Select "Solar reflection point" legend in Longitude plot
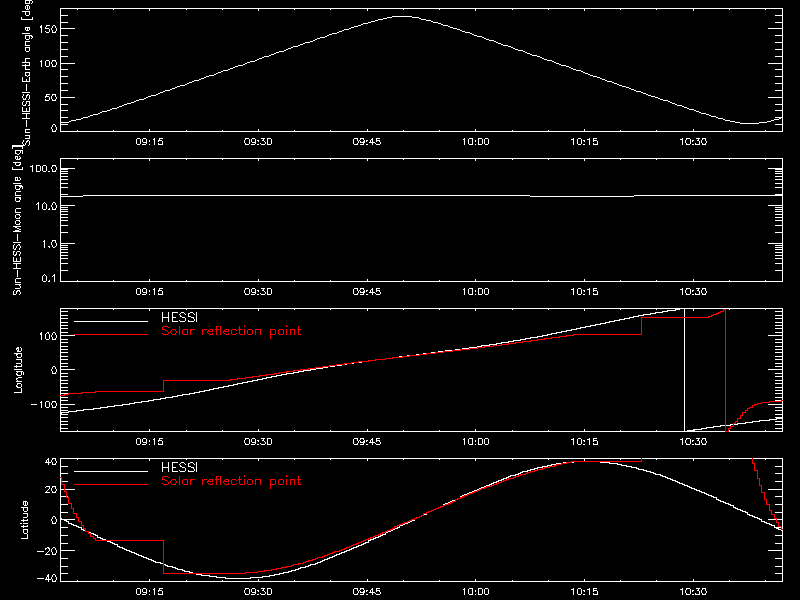The width and height of the screenshot is (800, 600). (231, 331)
